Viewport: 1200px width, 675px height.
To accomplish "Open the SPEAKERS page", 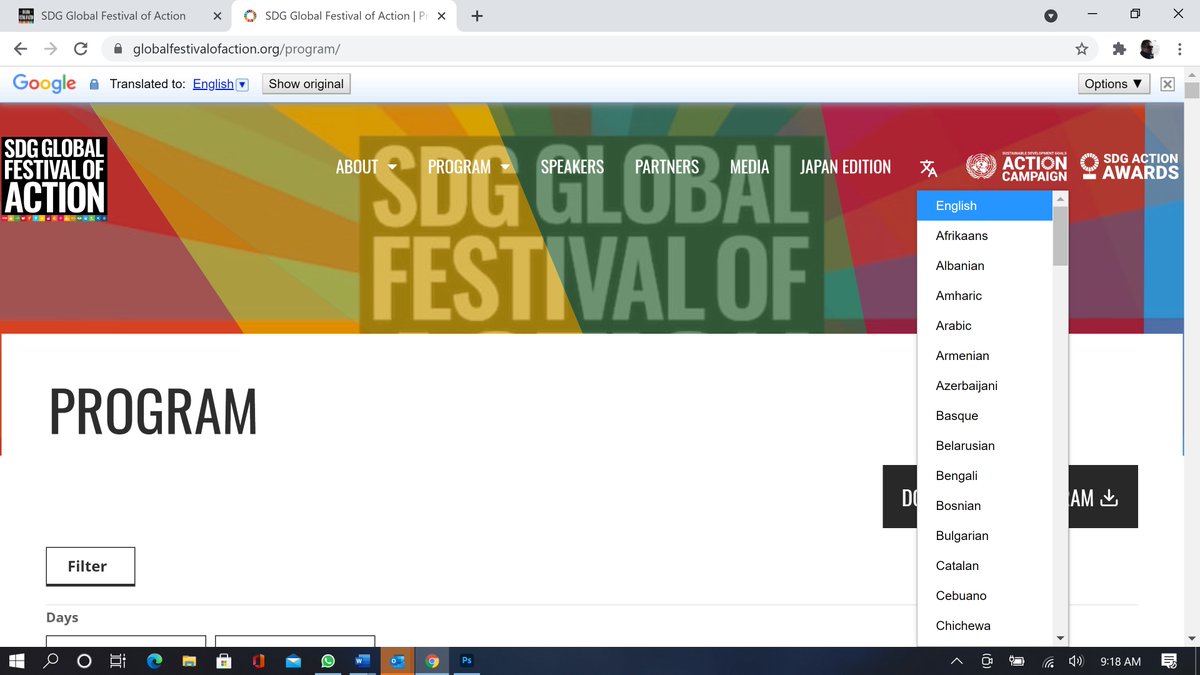I will coord(572,167).
